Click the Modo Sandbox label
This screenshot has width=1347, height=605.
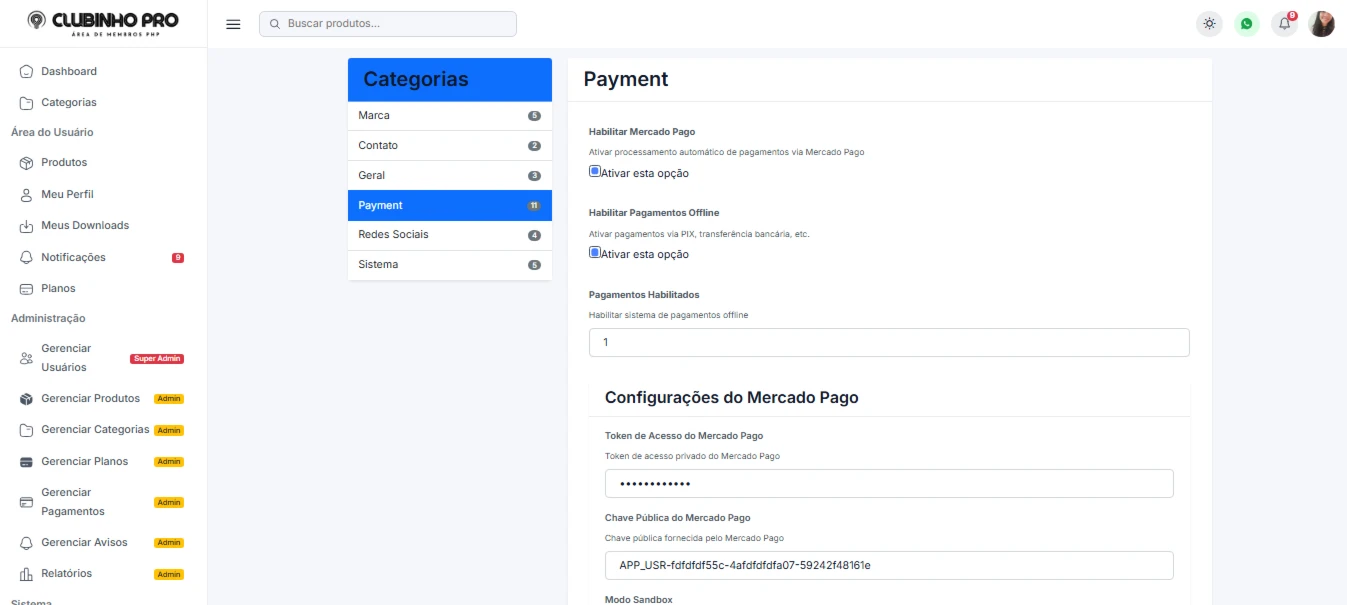pyautogui.click(x=639, y=599)
